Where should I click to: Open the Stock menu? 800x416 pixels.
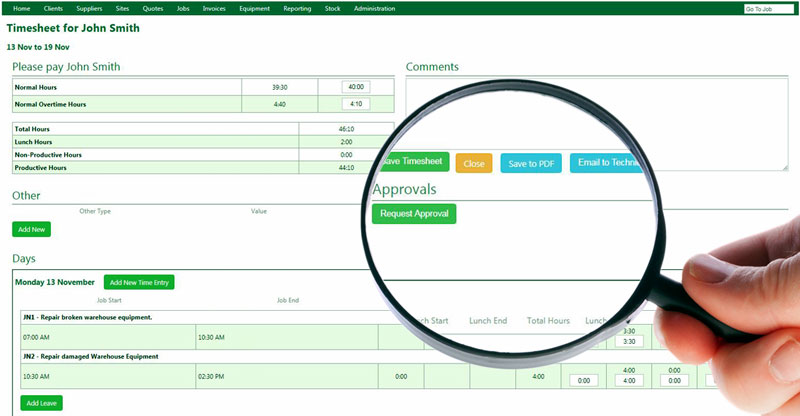pos(333,8)
